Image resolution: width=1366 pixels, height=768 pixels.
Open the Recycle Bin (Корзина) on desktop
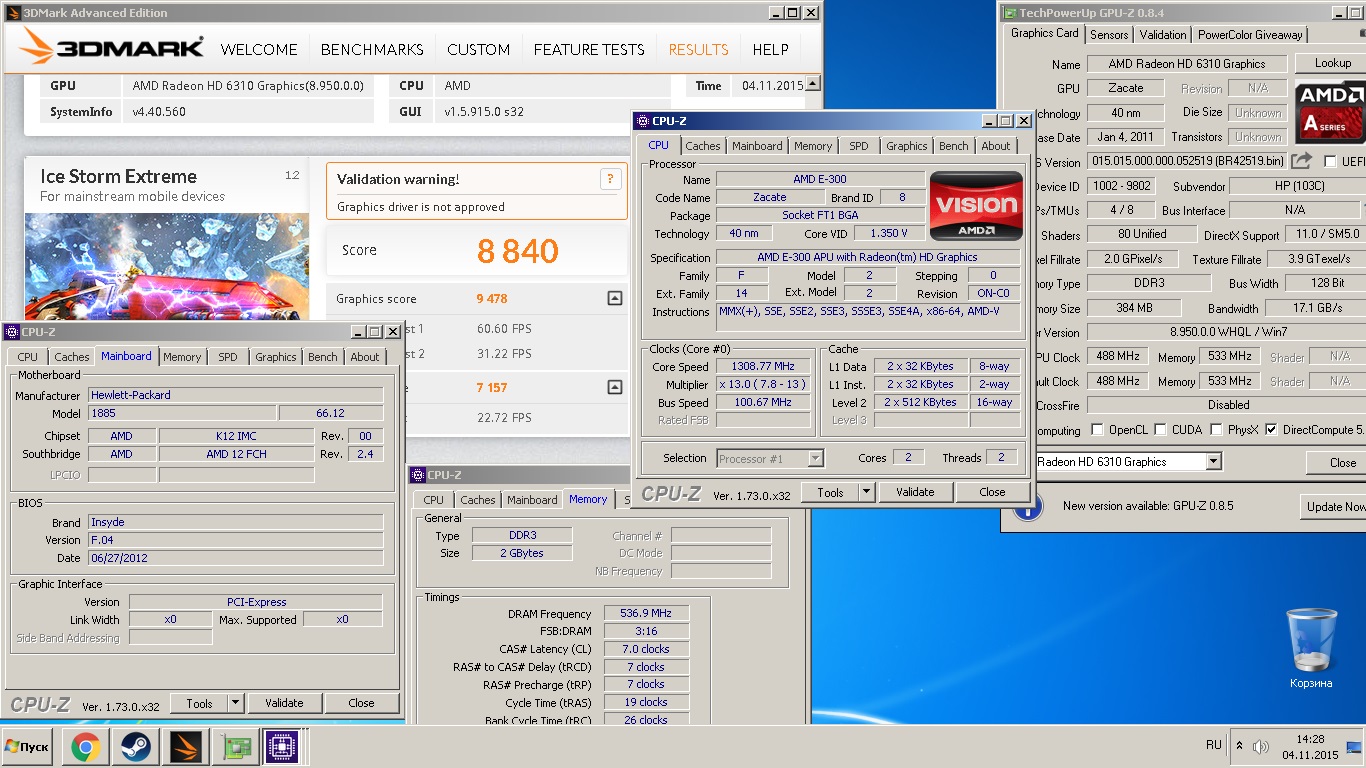(x=1310, y=648)
